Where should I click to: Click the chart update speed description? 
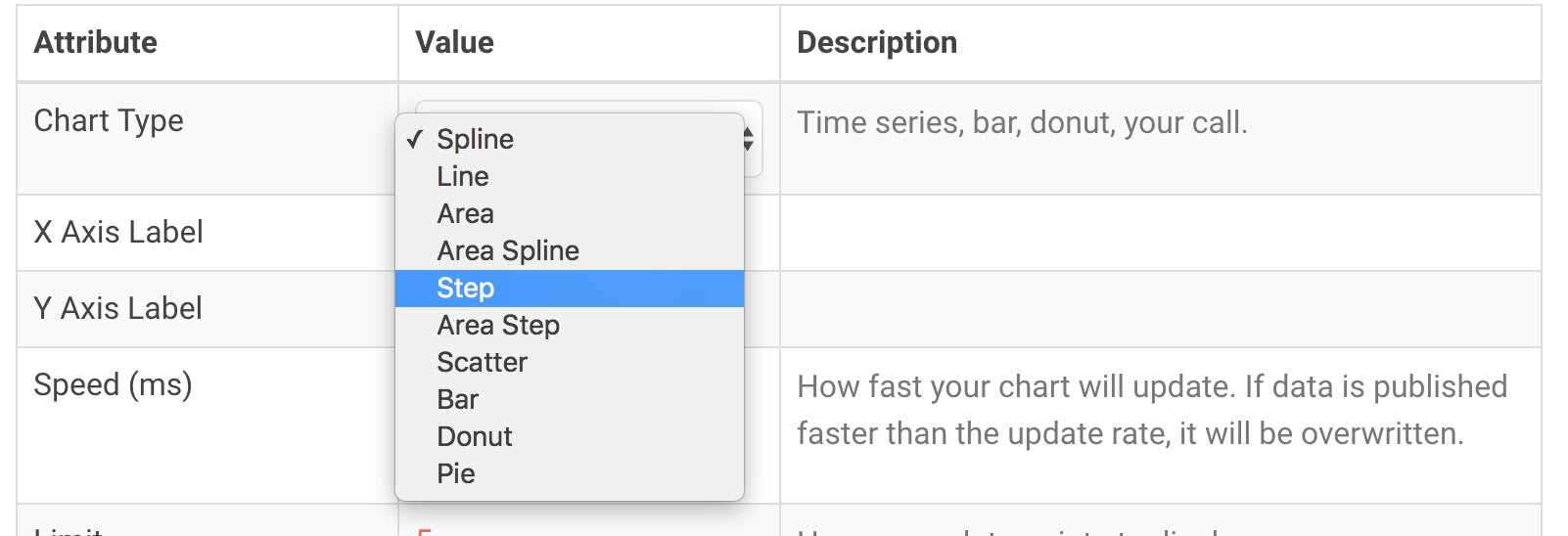point(1151,410)
